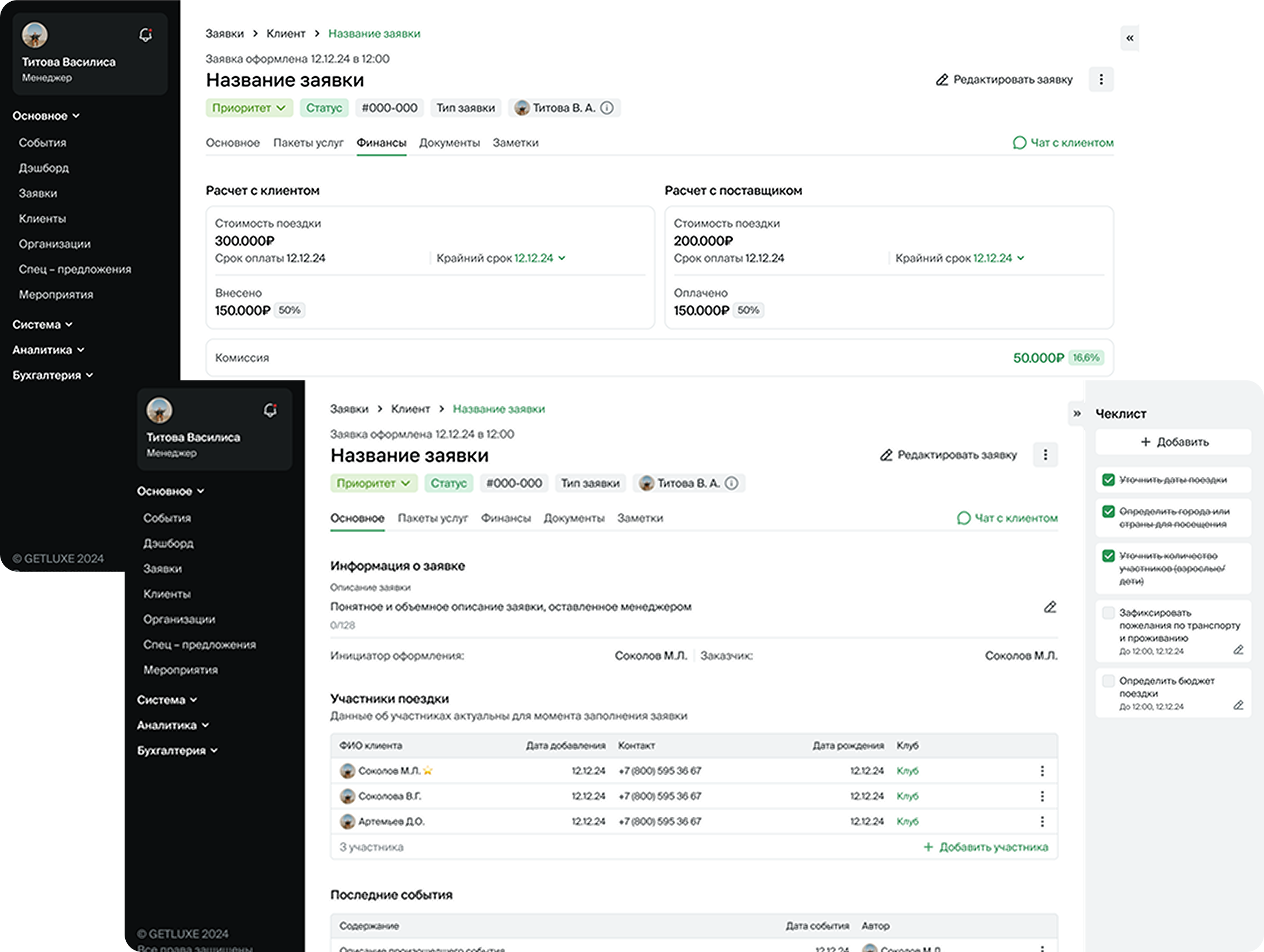
Task: Expand right panel with top double-chevron icon
Action: [1129, 38]
